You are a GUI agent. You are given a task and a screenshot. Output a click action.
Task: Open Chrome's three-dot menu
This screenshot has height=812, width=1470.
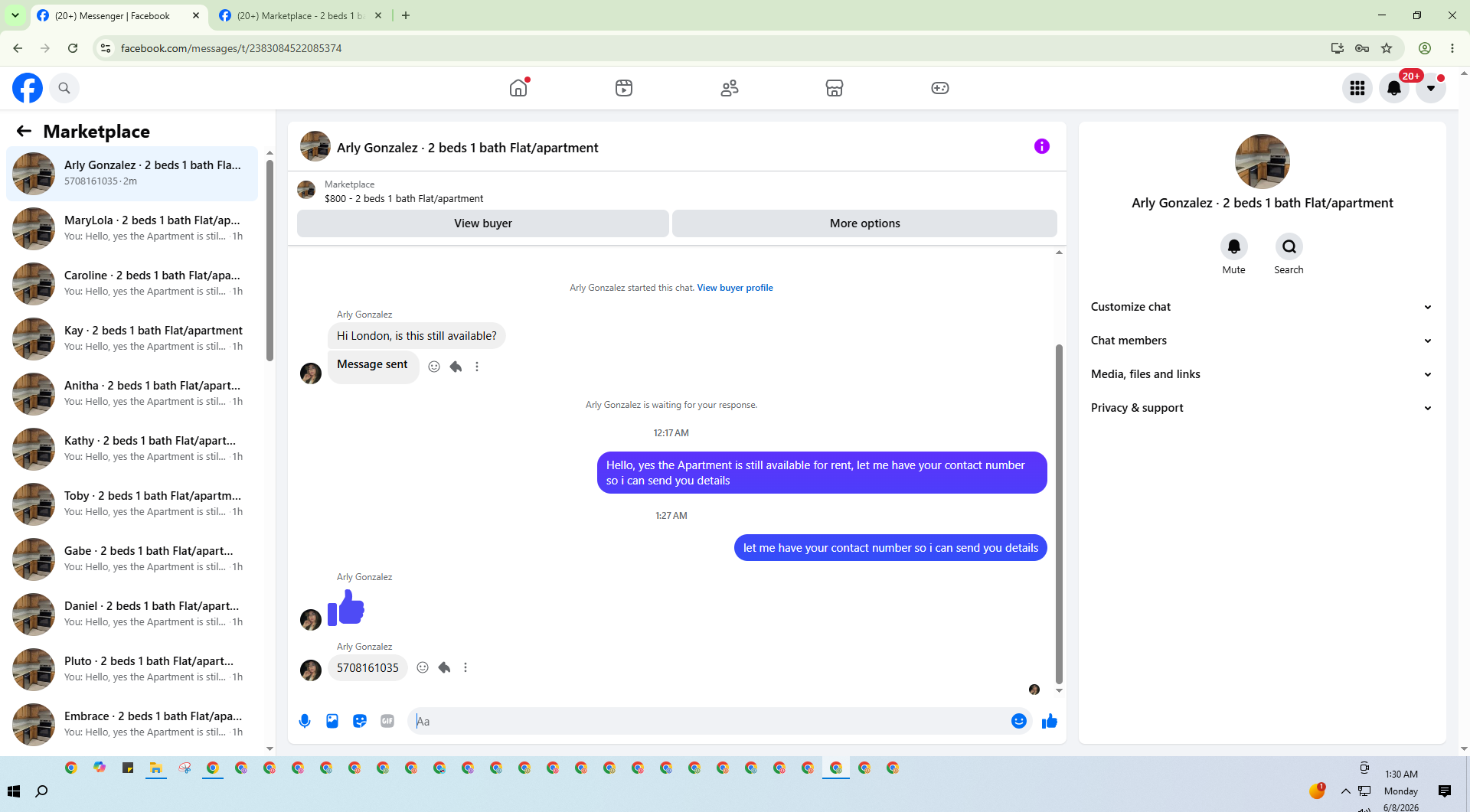pos(1452,48)
